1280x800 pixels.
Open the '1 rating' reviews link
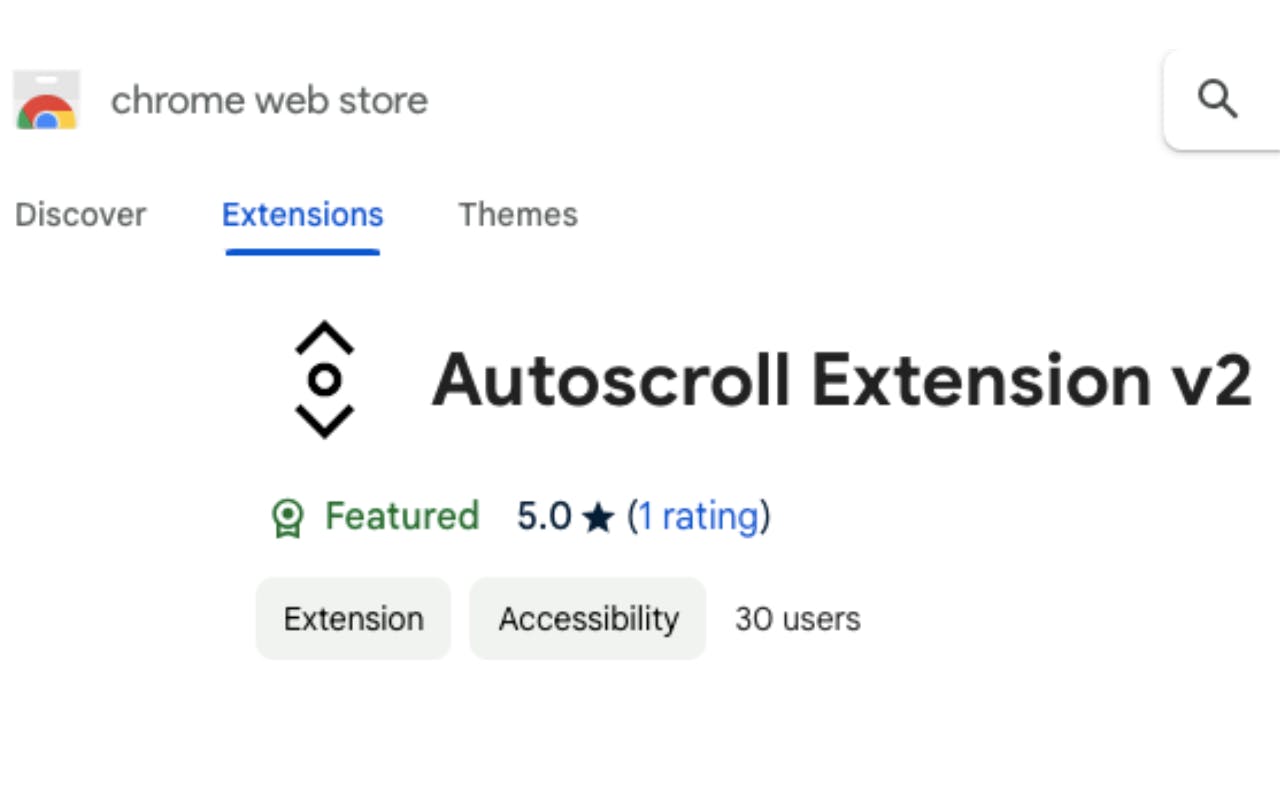coord(698,516)
